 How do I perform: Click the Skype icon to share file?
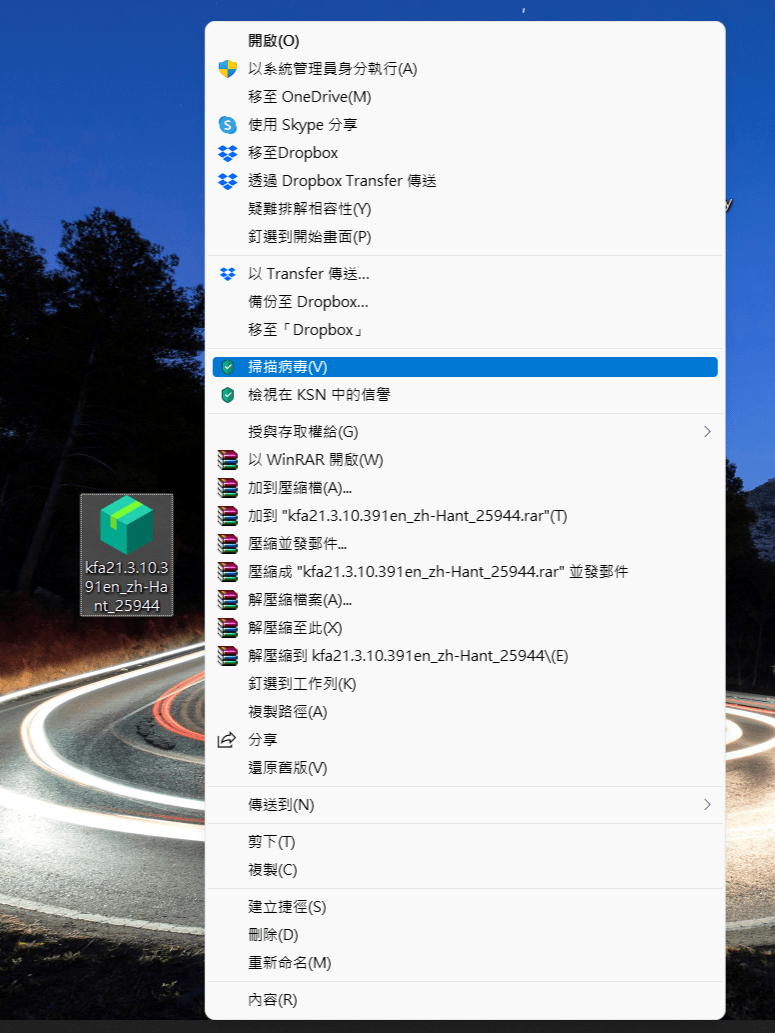[x=227, y=125]
